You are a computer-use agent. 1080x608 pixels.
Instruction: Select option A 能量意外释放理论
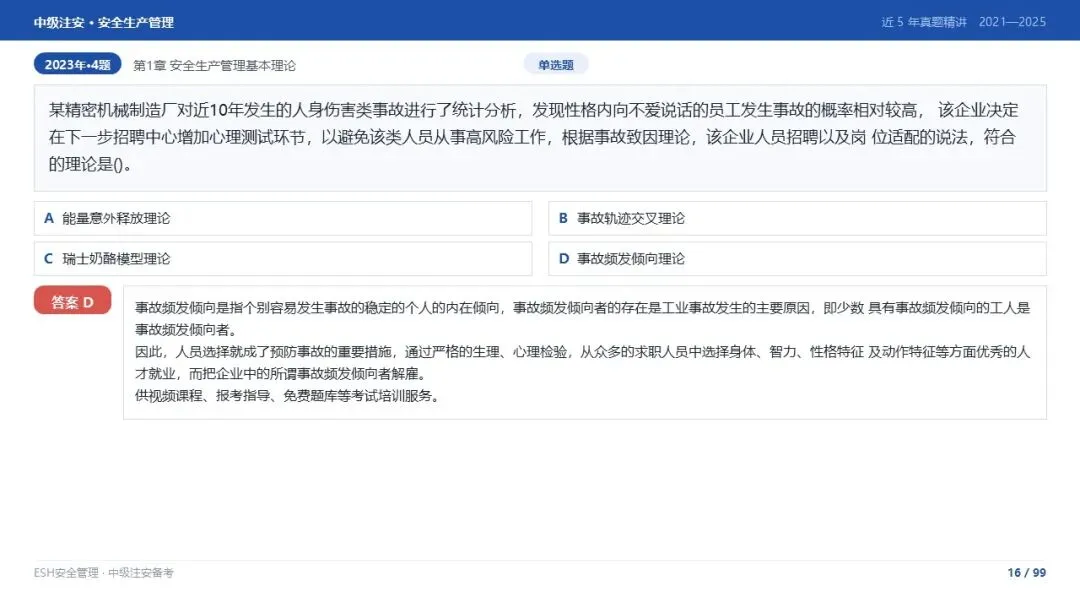[x=283, y=218]
